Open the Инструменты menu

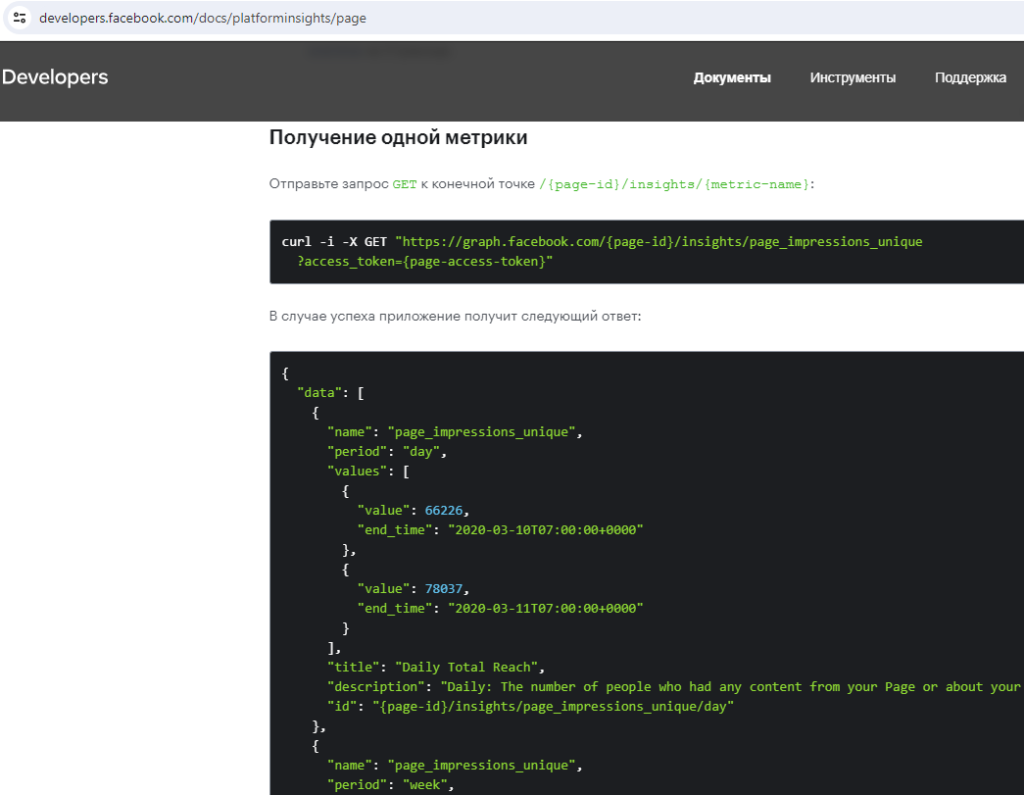pos(853,78)
